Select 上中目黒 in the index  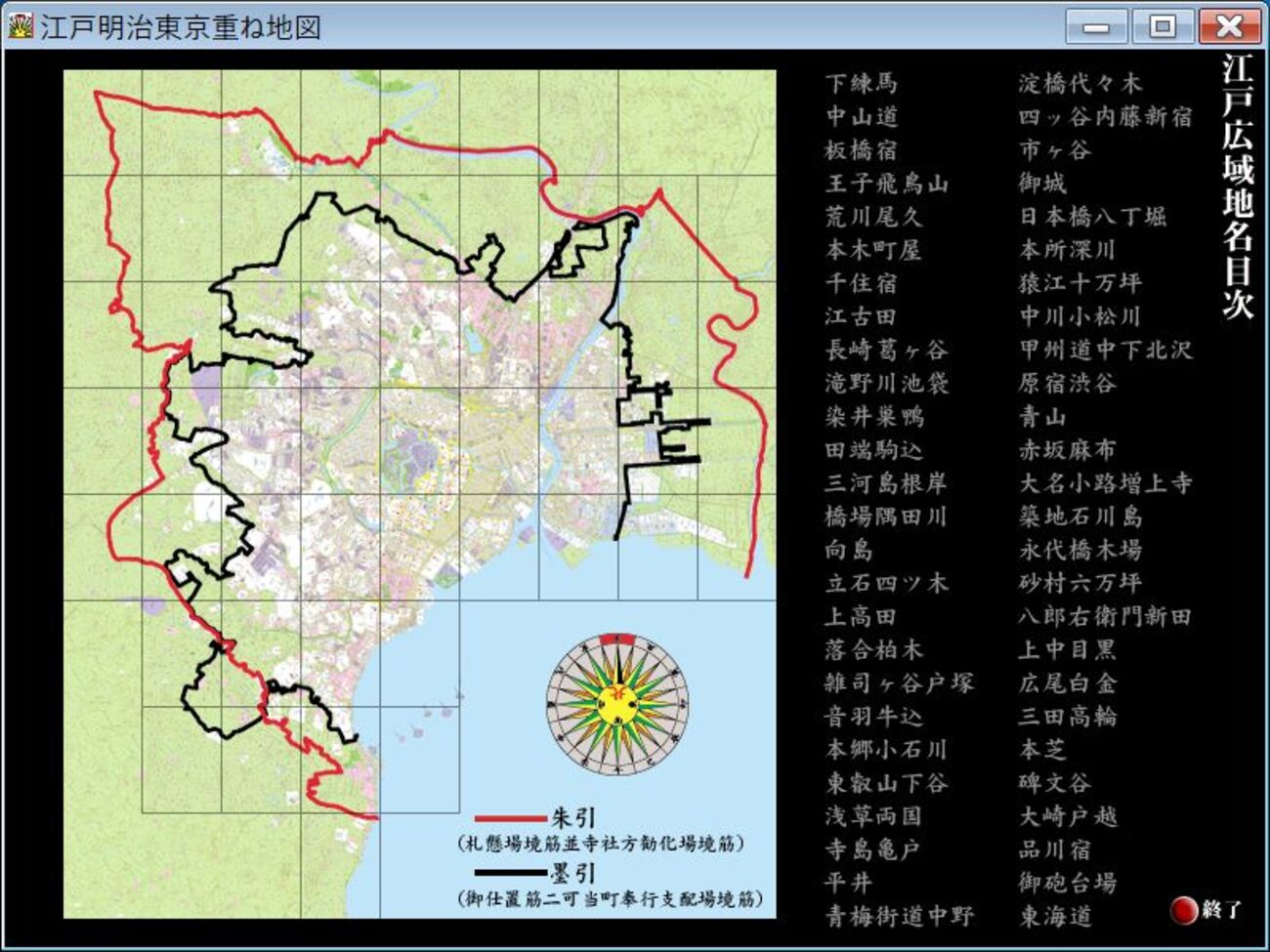(1068, 649)
